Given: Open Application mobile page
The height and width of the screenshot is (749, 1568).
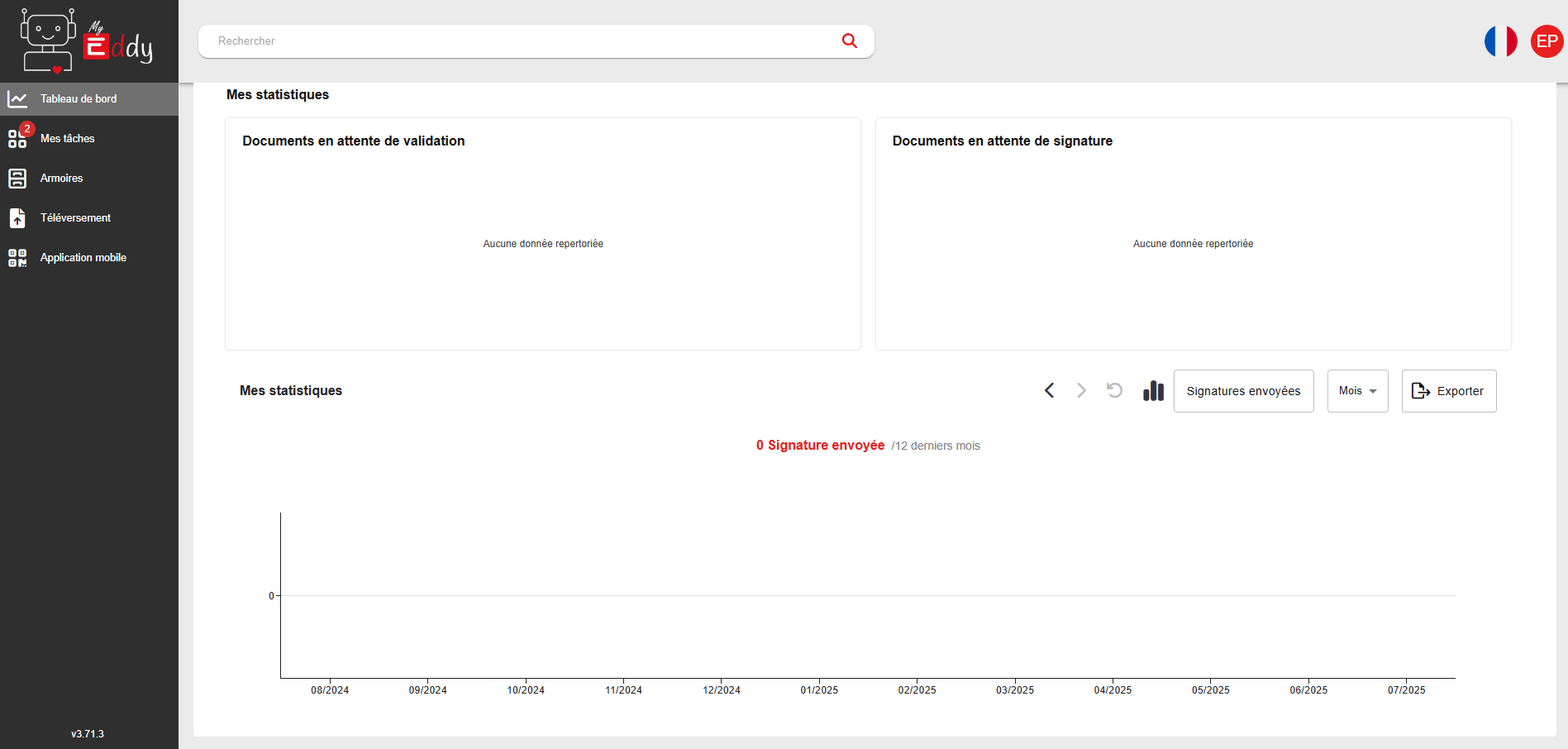Looking at the screenshot, I should coord(89,258).
